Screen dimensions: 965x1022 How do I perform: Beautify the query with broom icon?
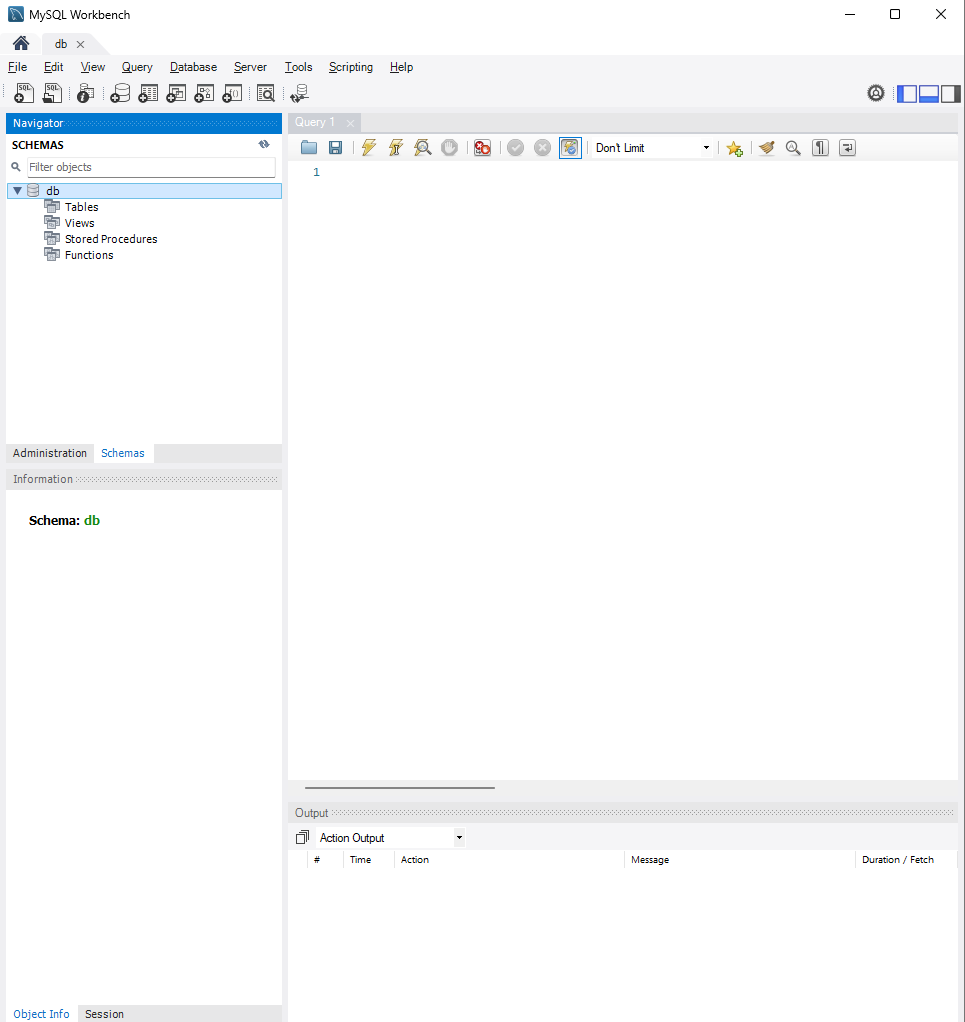tap(766, 148)
